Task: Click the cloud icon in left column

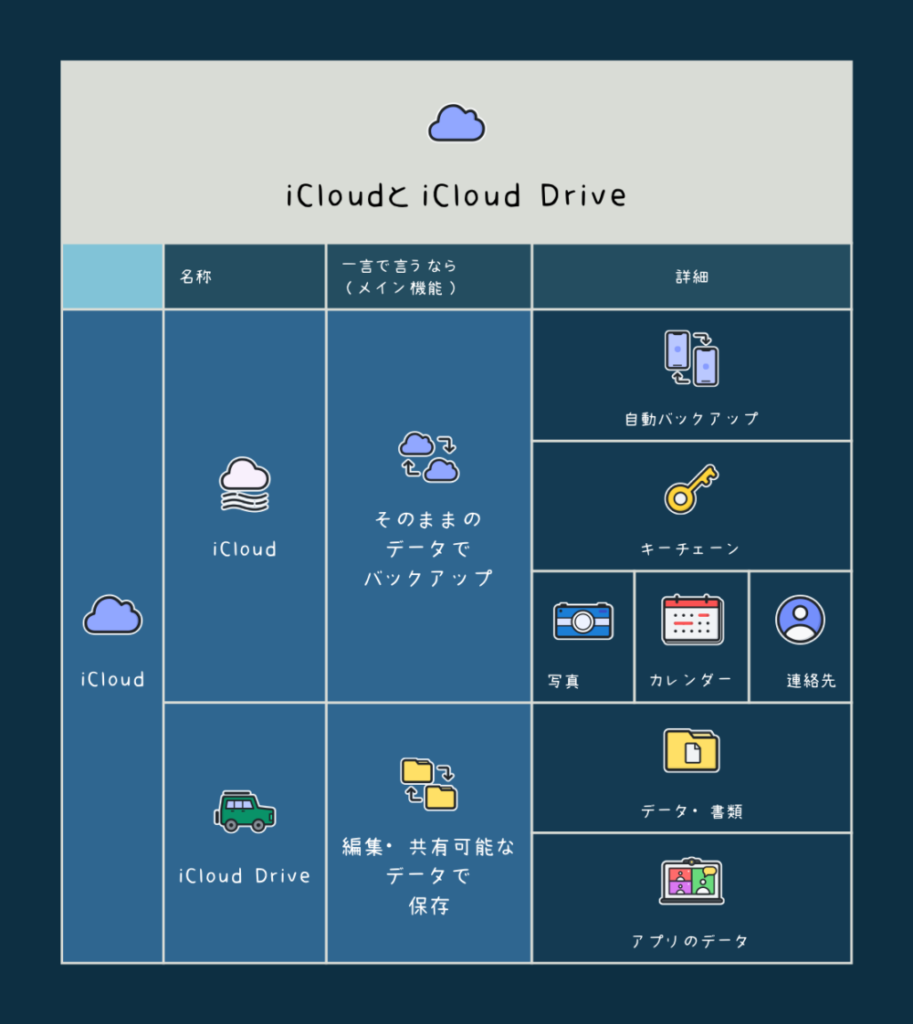Action: coord(112,616)
